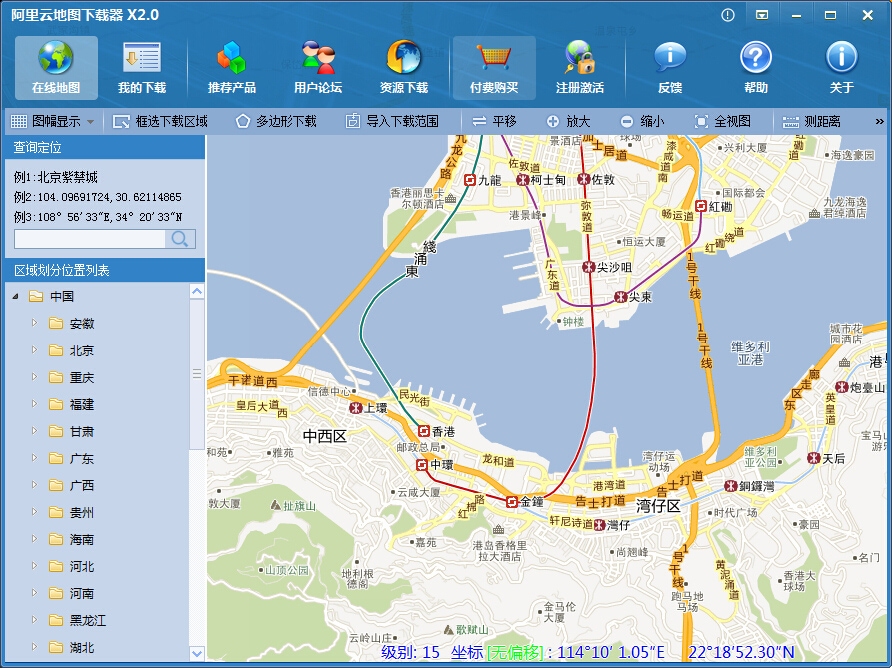Activate the 多边形下载 polygon download tool
Screen dimensions: 892x668
tap(276, 121)
